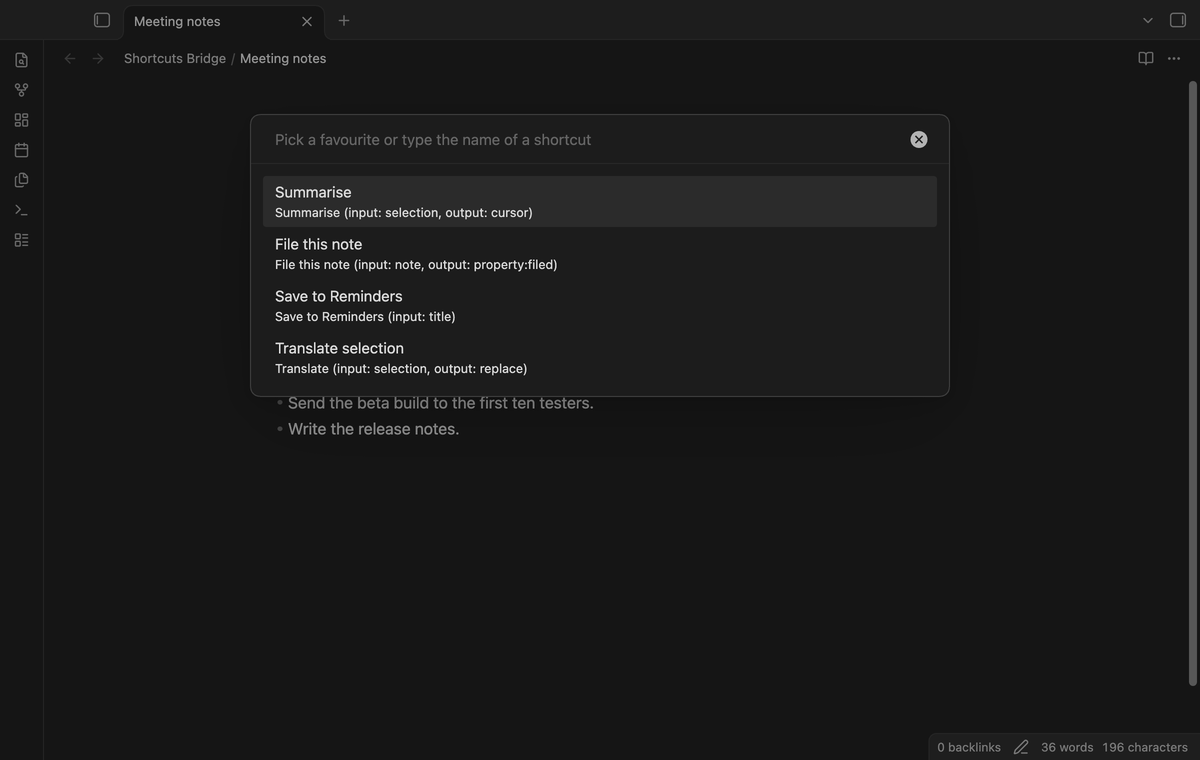Image resolution: width=1200 pixels, height=760 pixels.
Task: Navigate forward with right arrow
Action: pyautogui.click(x=98, y=58)
